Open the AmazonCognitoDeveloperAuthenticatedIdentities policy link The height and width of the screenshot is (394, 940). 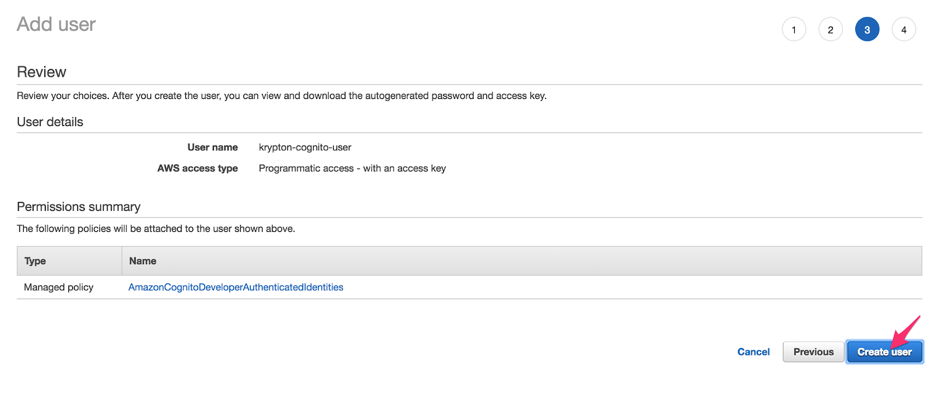[236, 287]
